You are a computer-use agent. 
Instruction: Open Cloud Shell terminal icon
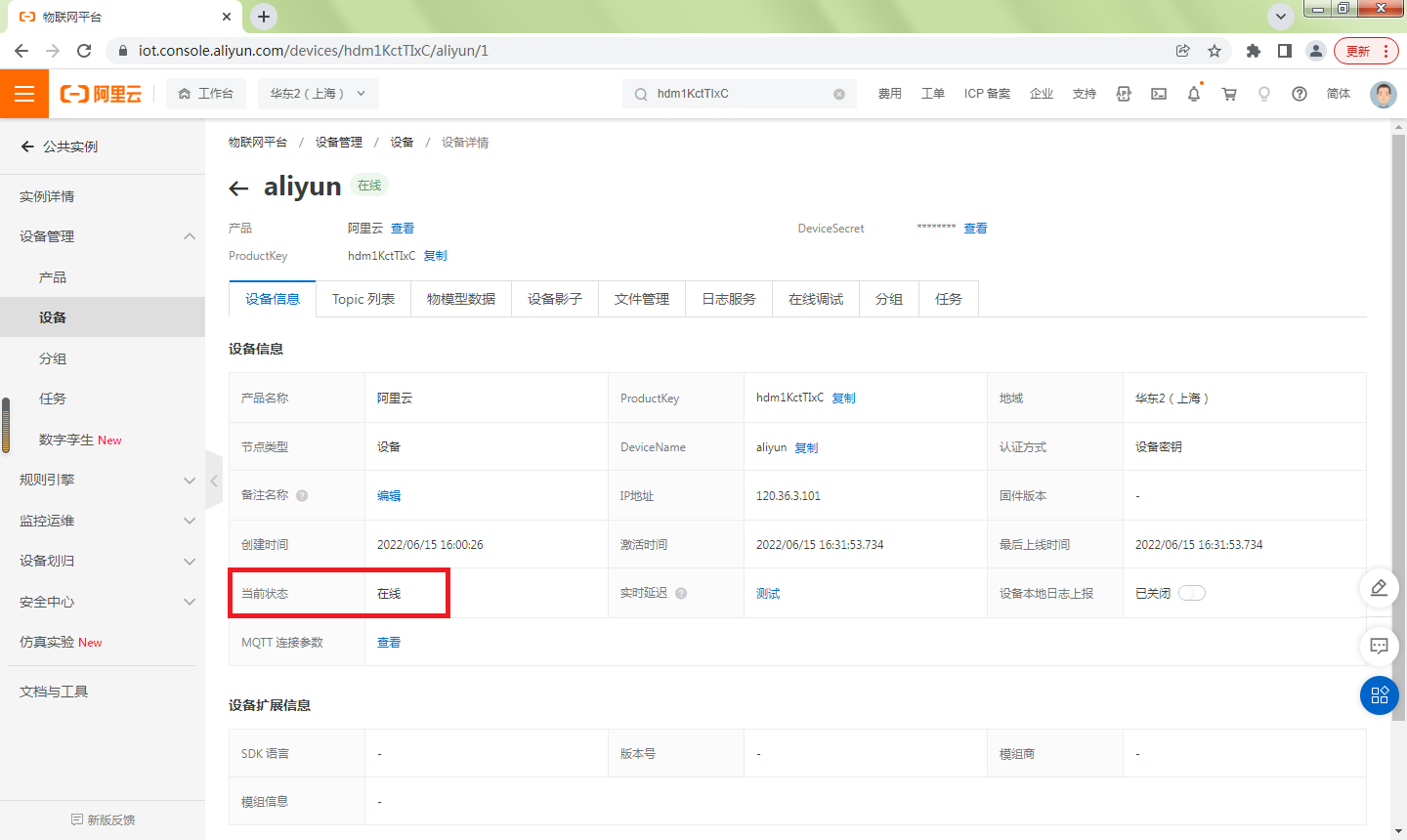[x=1159, y=94]
